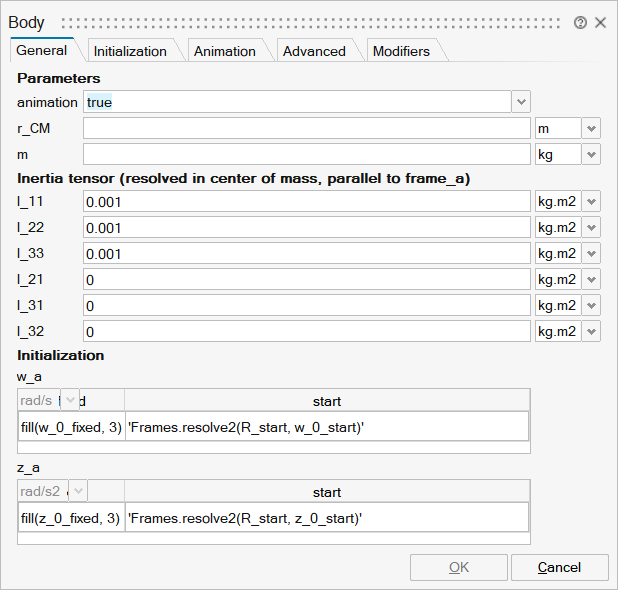Click the I_22 value field
This screenshot has height=590, width=618.
pyautogui.click(x=305, y=228)
